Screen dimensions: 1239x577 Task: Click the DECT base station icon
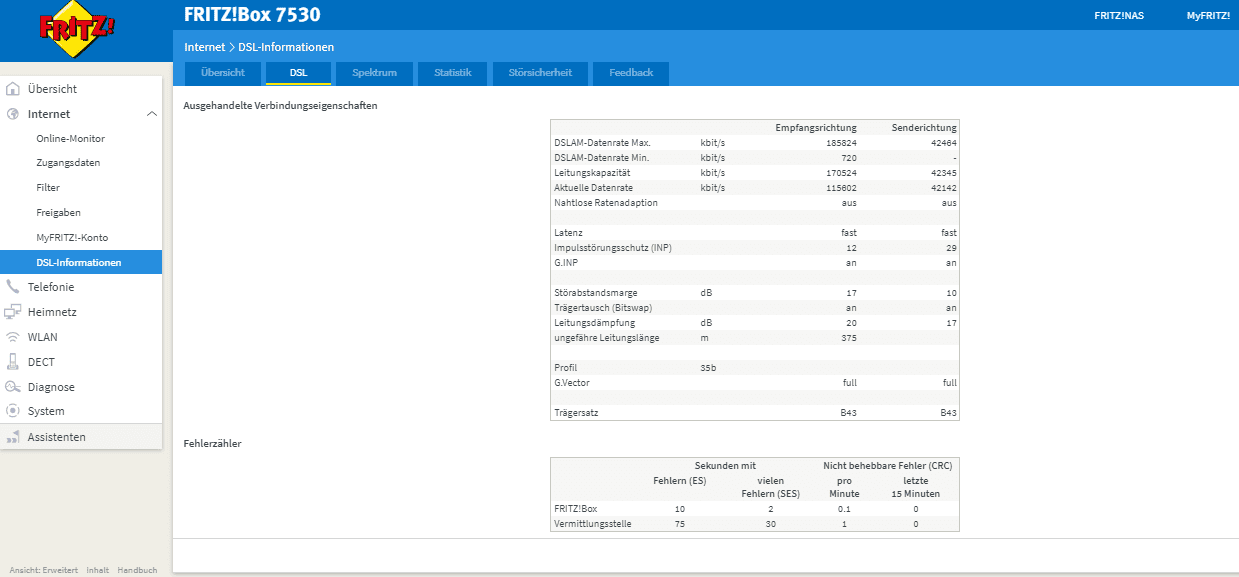(x=13, y=362)
